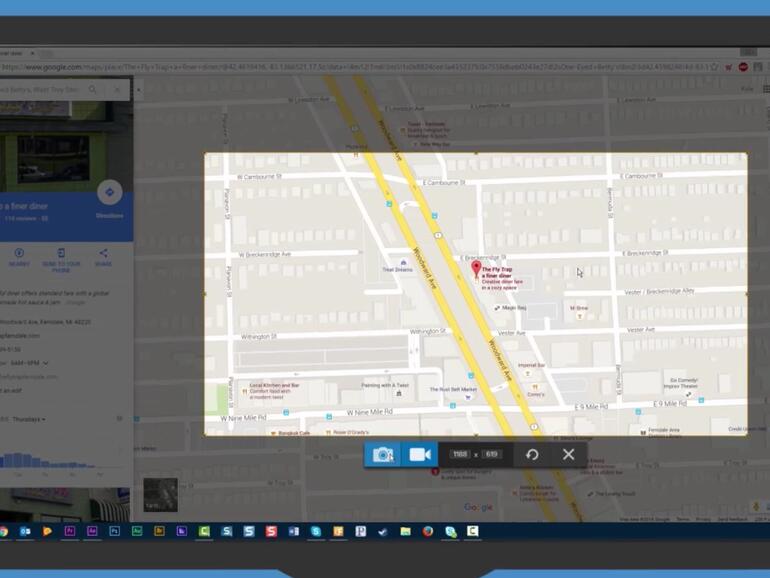Click The Fly Trap red map pin

coord(476,267)
